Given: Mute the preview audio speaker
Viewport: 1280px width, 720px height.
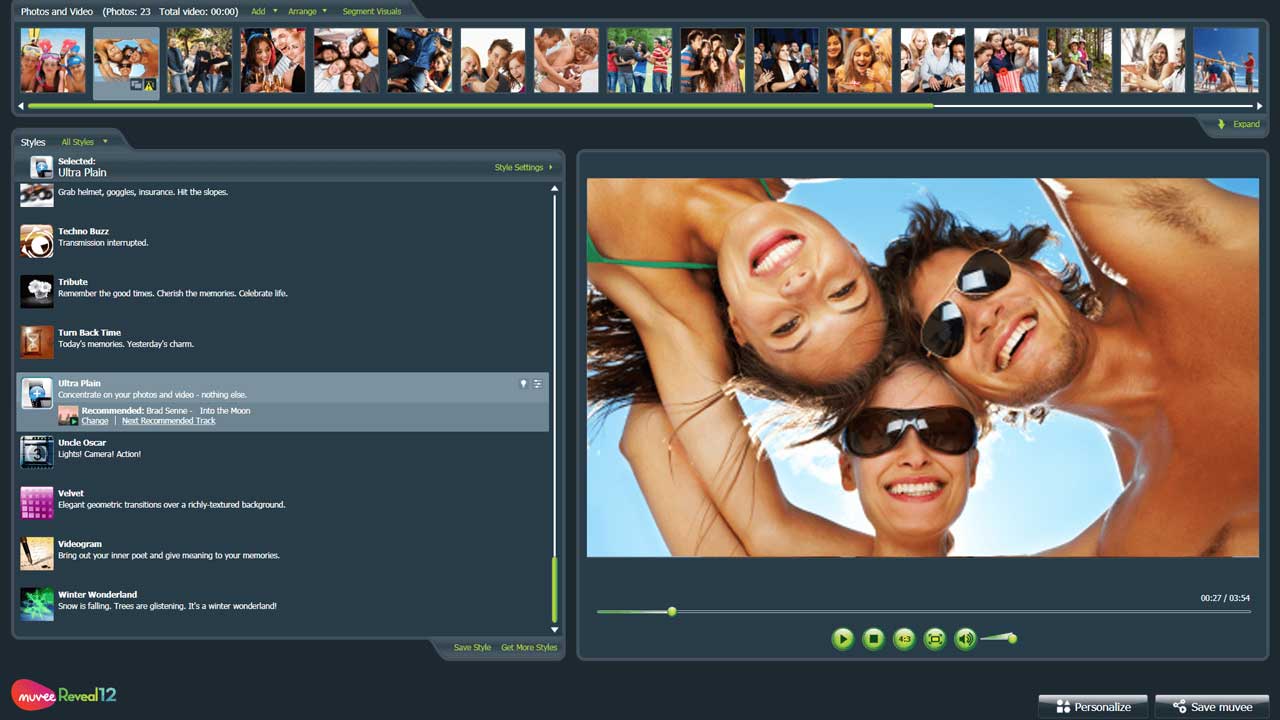Looking at the screenshot, I should pyautogui.click(x=965, y=638).
